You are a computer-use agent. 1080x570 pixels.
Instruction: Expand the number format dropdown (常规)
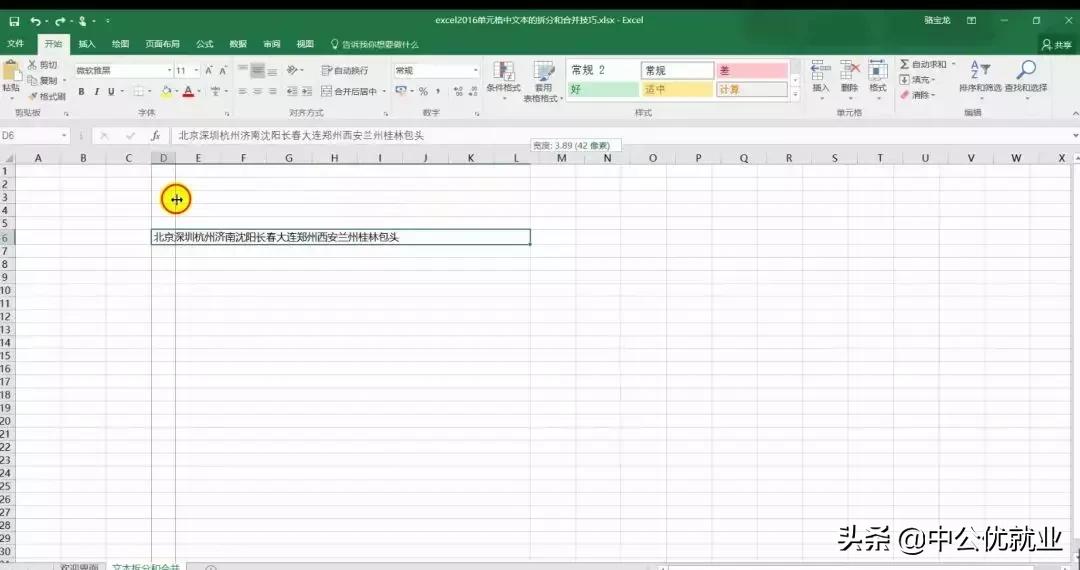[x=475, y=71]
